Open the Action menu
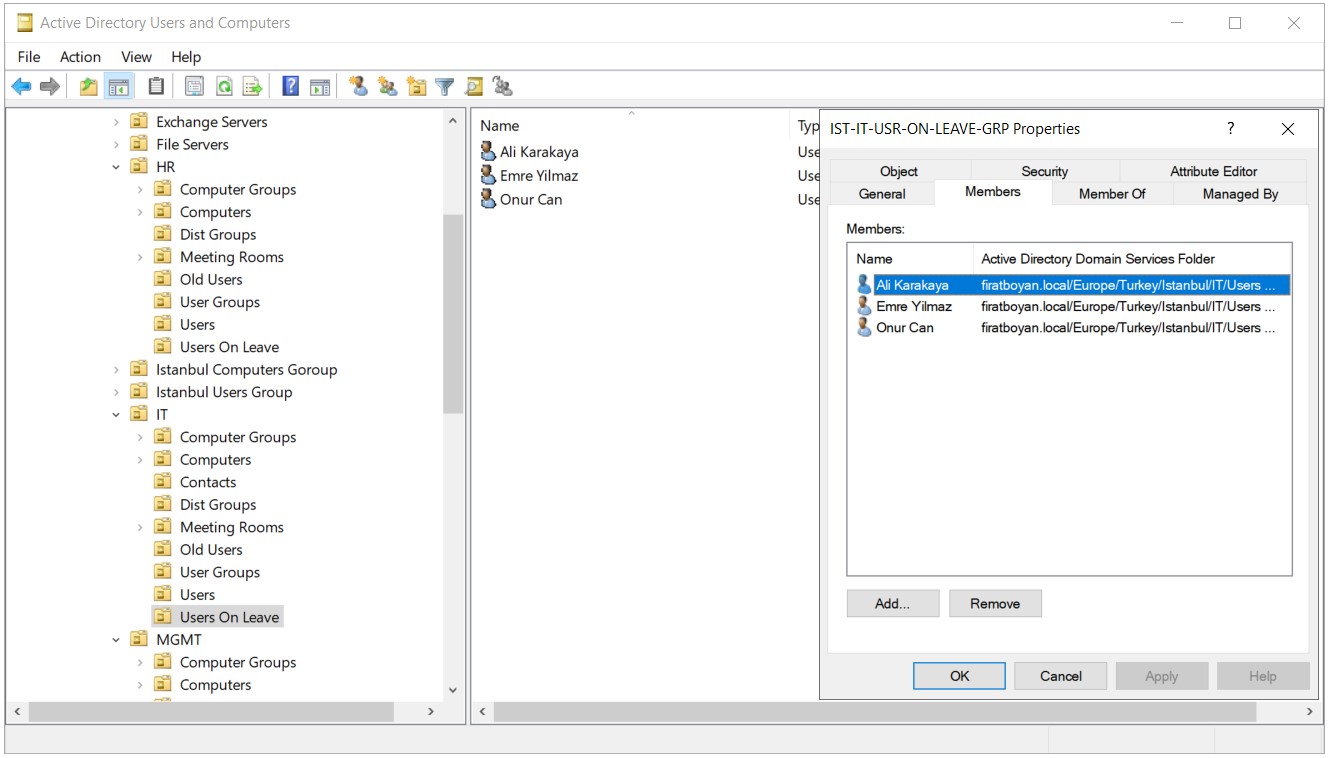Screen dimensions: 1329x758 click(80, 57)
